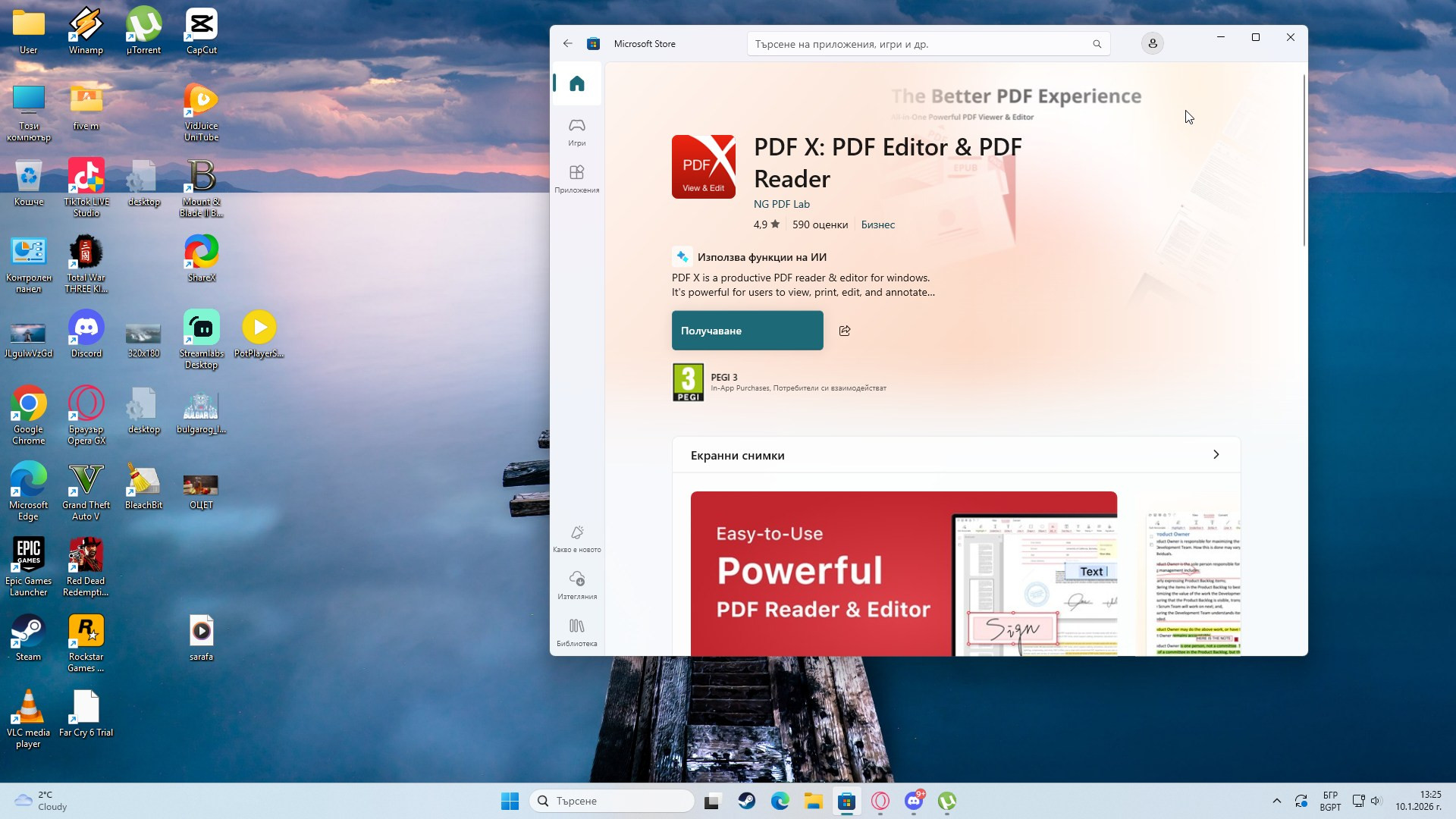Open the Бизнес category link
This screenshot has height=819, width=1456.
pos(877,224)
